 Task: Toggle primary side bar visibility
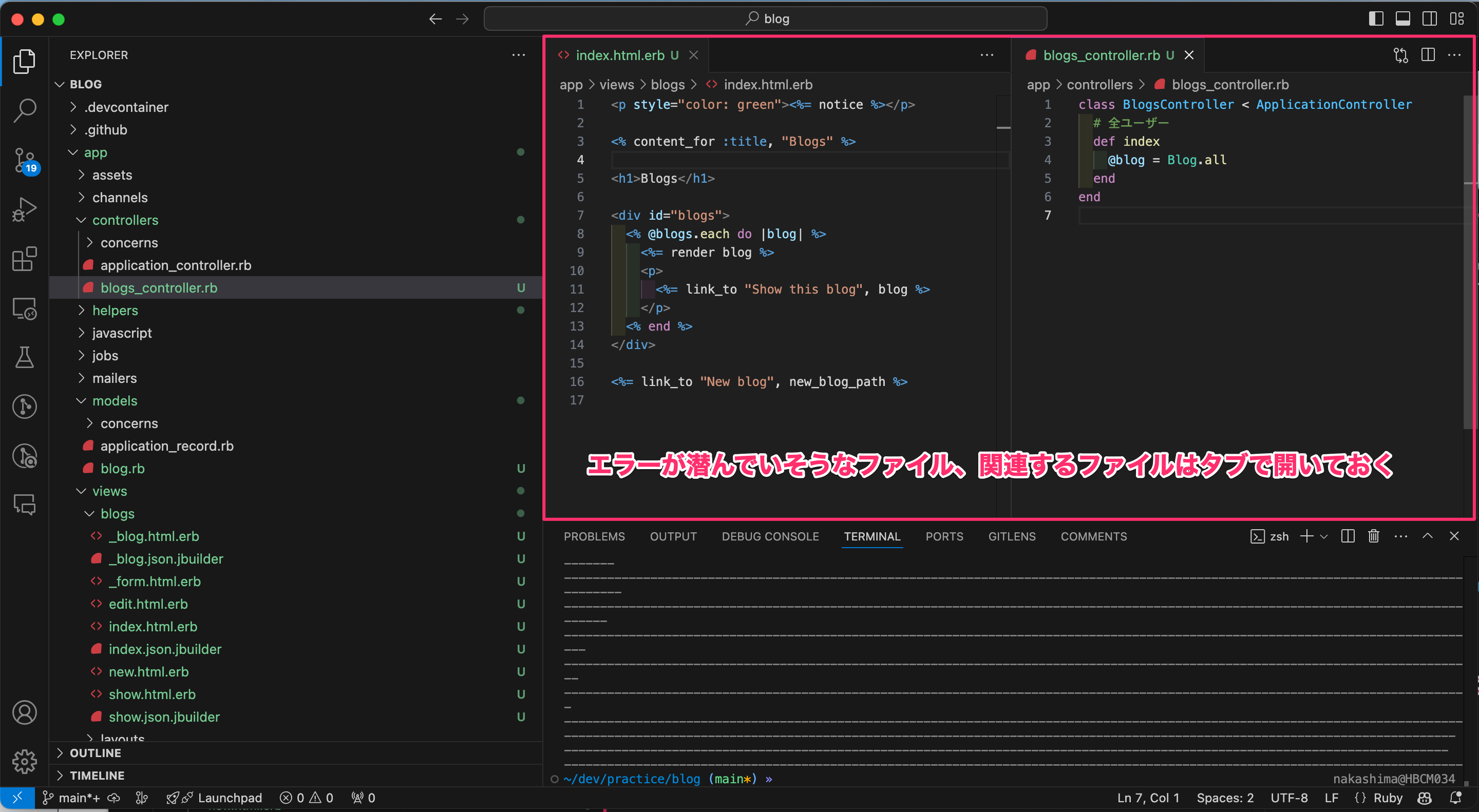[x=1376, y=19]
